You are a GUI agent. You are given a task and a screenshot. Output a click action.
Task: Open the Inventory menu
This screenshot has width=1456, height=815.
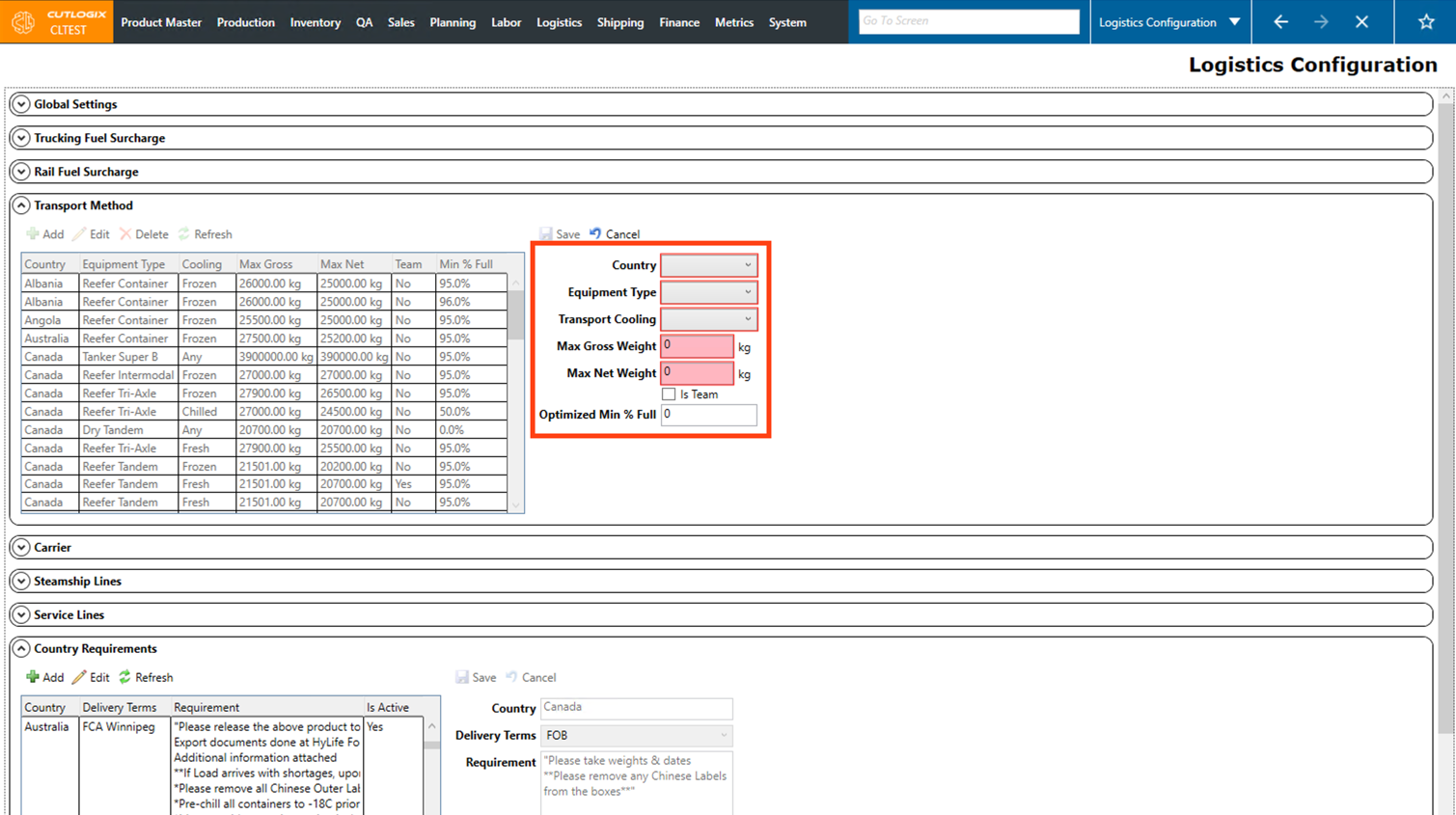tap(315, 22)
